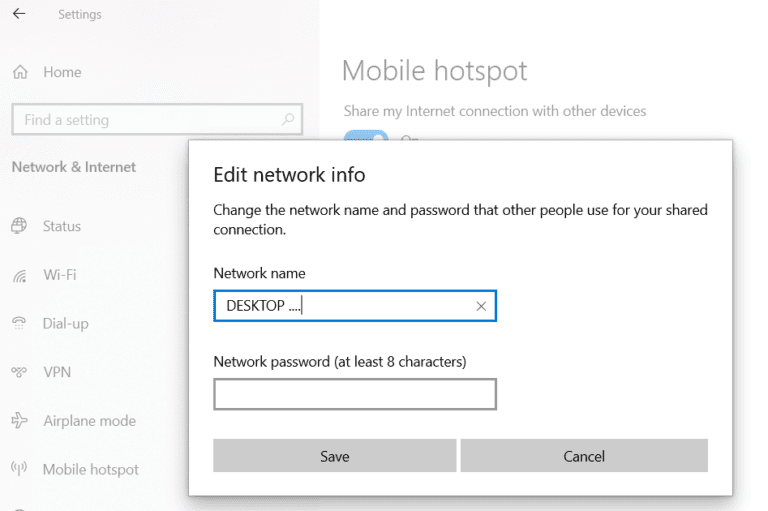Image resolution: width=768 pixels, height=511 pixels.
Task: Go back using the Settings back arrow
Action: 19,14
